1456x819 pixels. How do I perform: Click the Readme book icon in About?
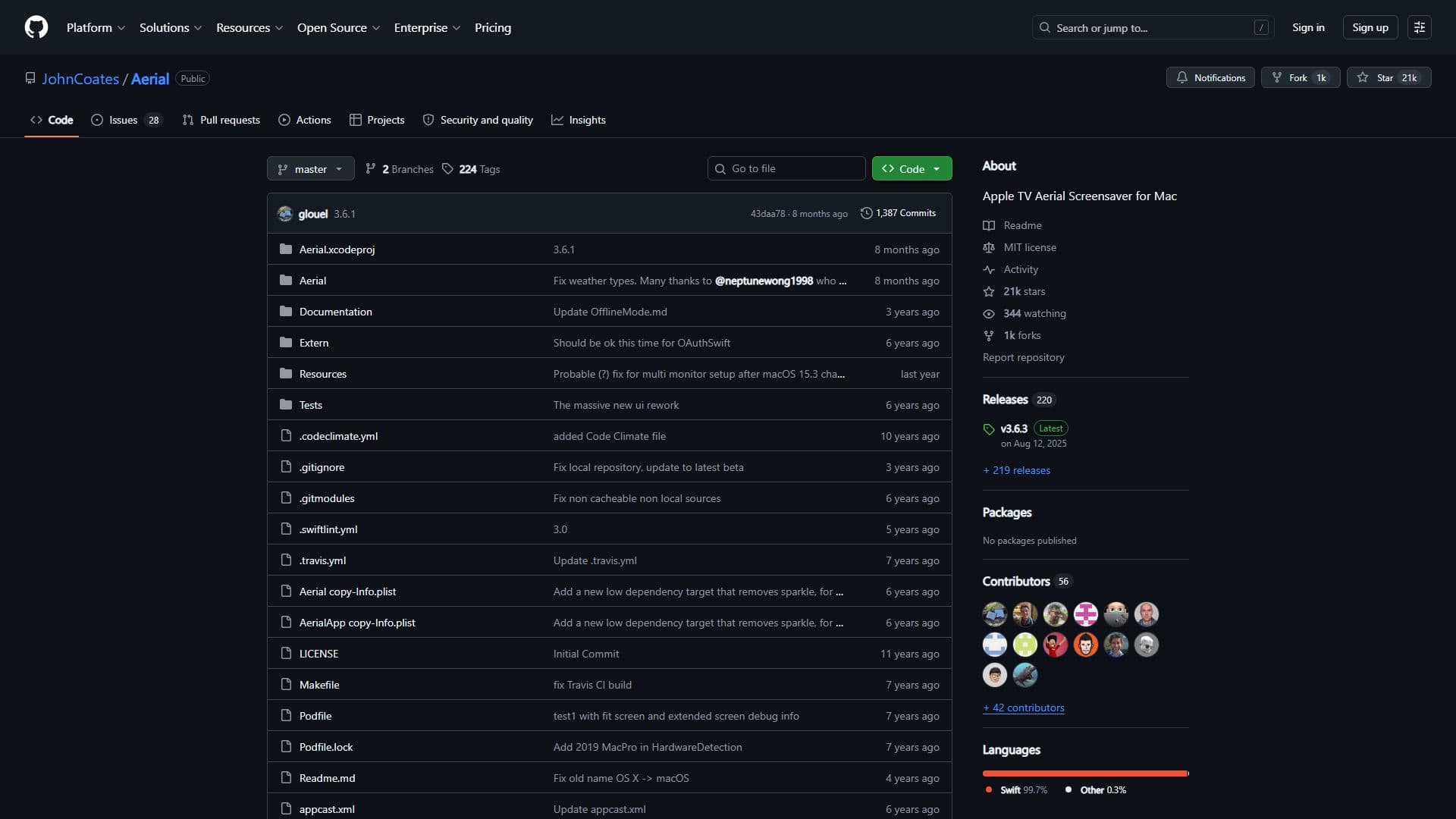pyautogui.click(x=989, y=225)
